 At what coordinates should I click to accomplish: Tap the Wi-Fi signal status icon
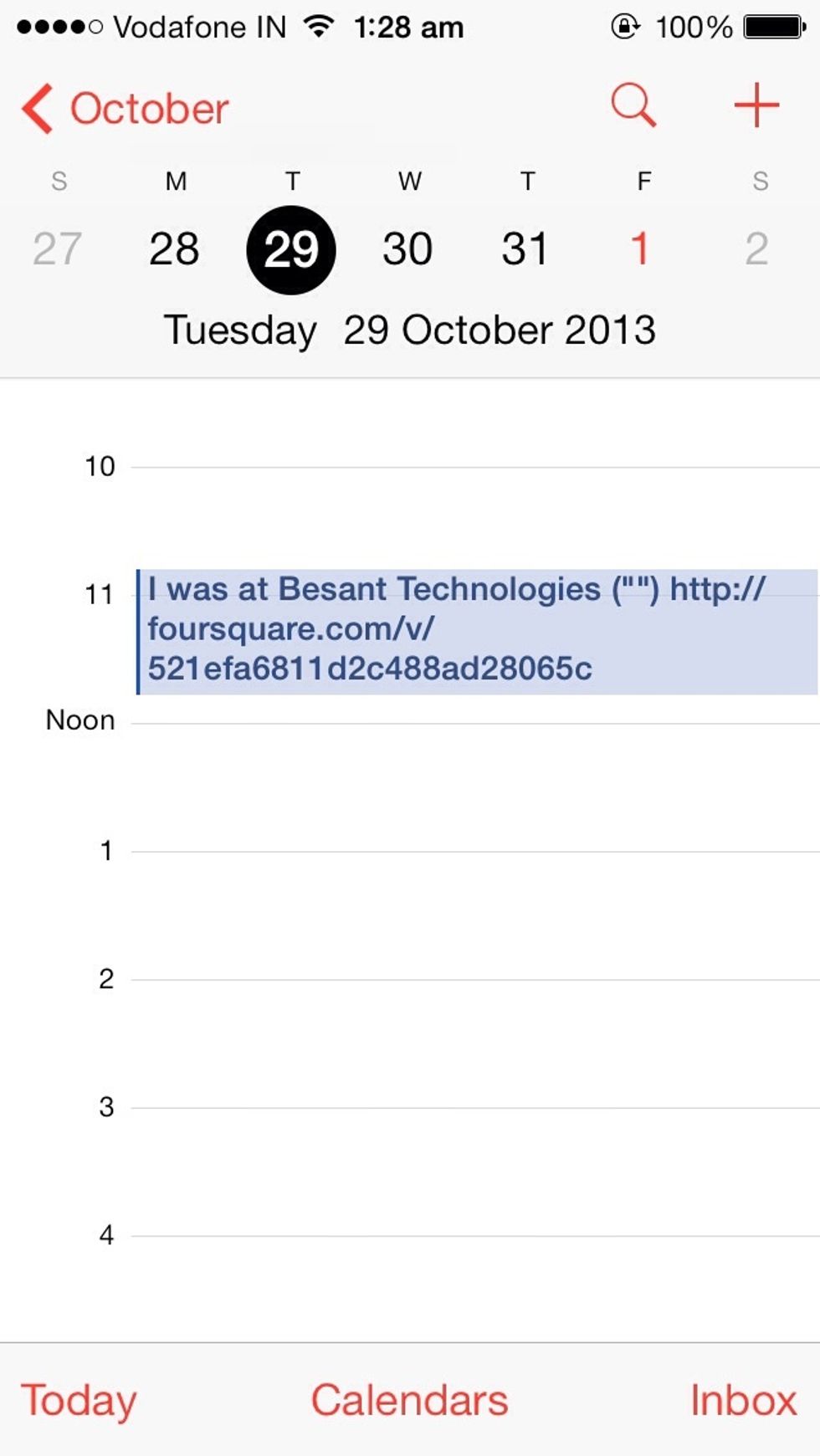point(319,27)
